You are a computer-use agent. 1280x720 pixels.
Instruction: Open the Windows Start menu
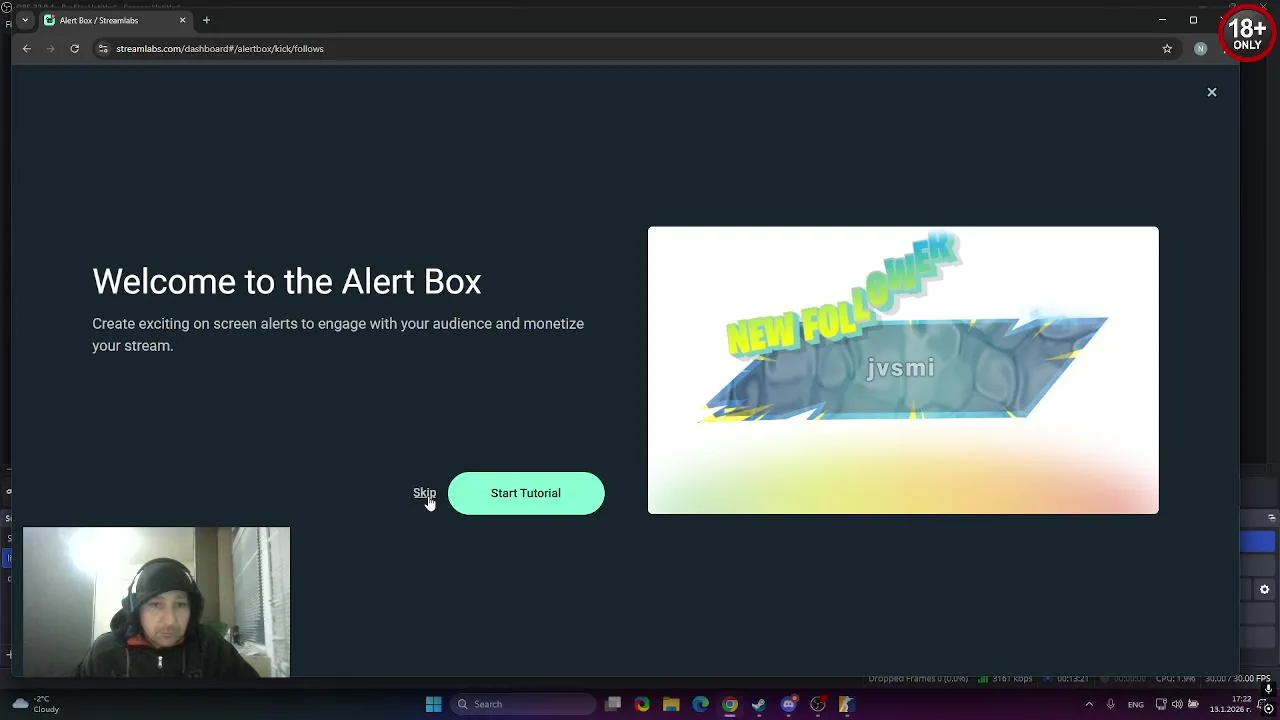433,704
